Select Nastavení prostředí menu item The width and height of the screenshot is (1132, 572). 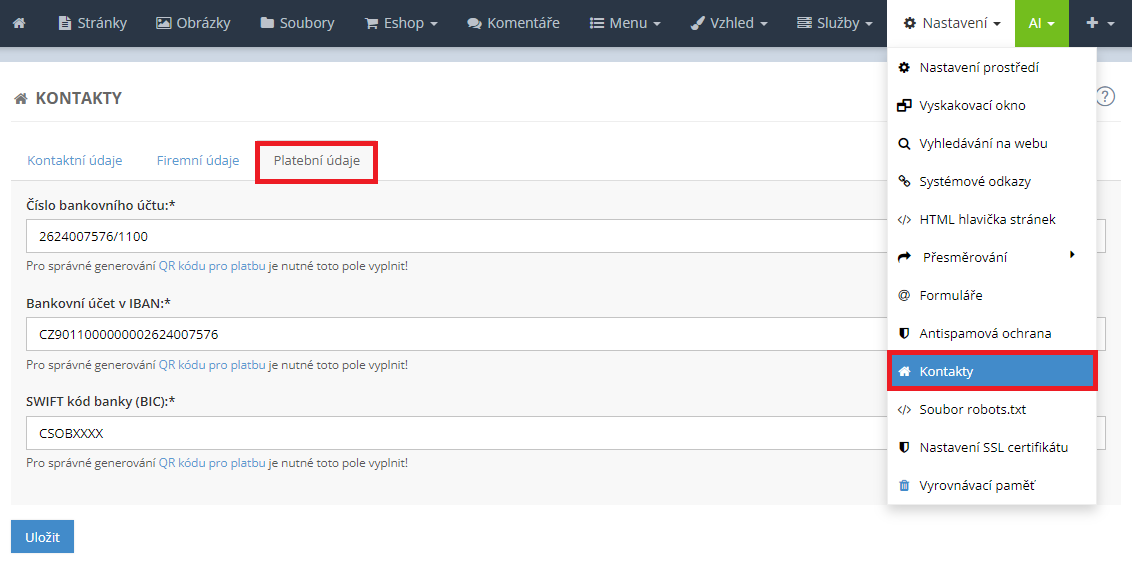click(978, 67)
